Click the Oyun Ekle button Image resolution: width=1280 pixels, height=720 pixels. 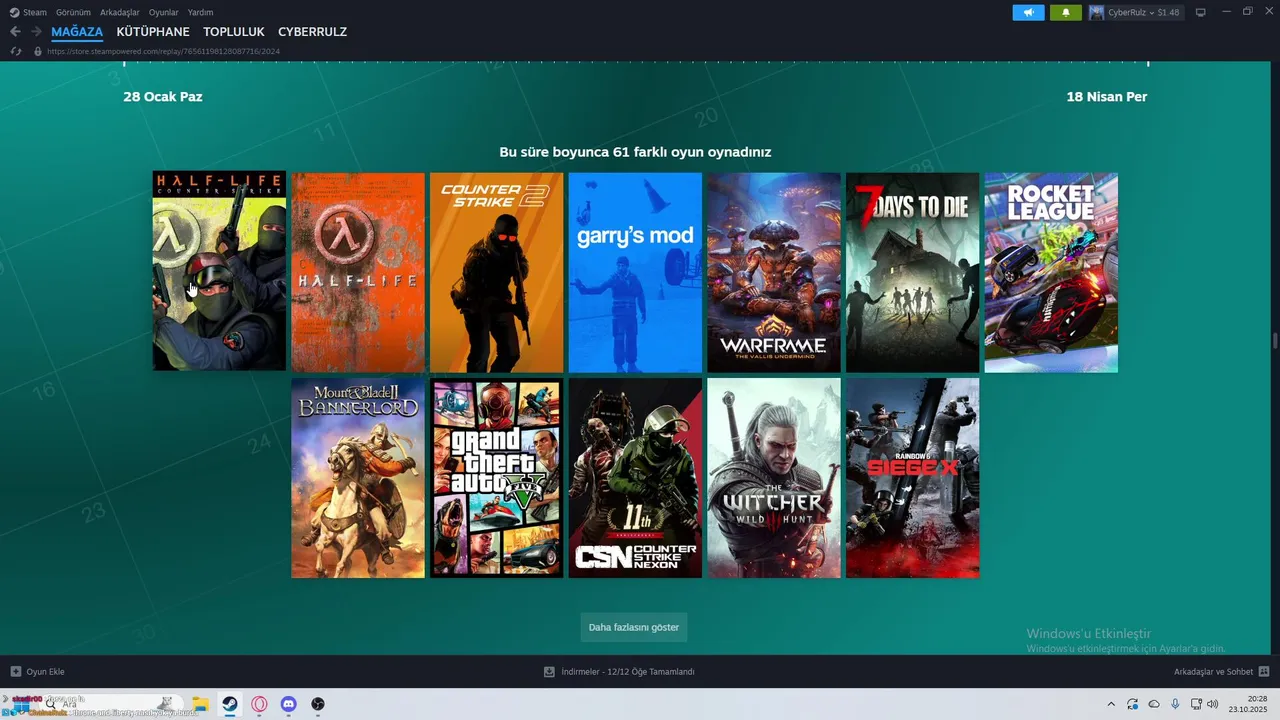(38, 672)
